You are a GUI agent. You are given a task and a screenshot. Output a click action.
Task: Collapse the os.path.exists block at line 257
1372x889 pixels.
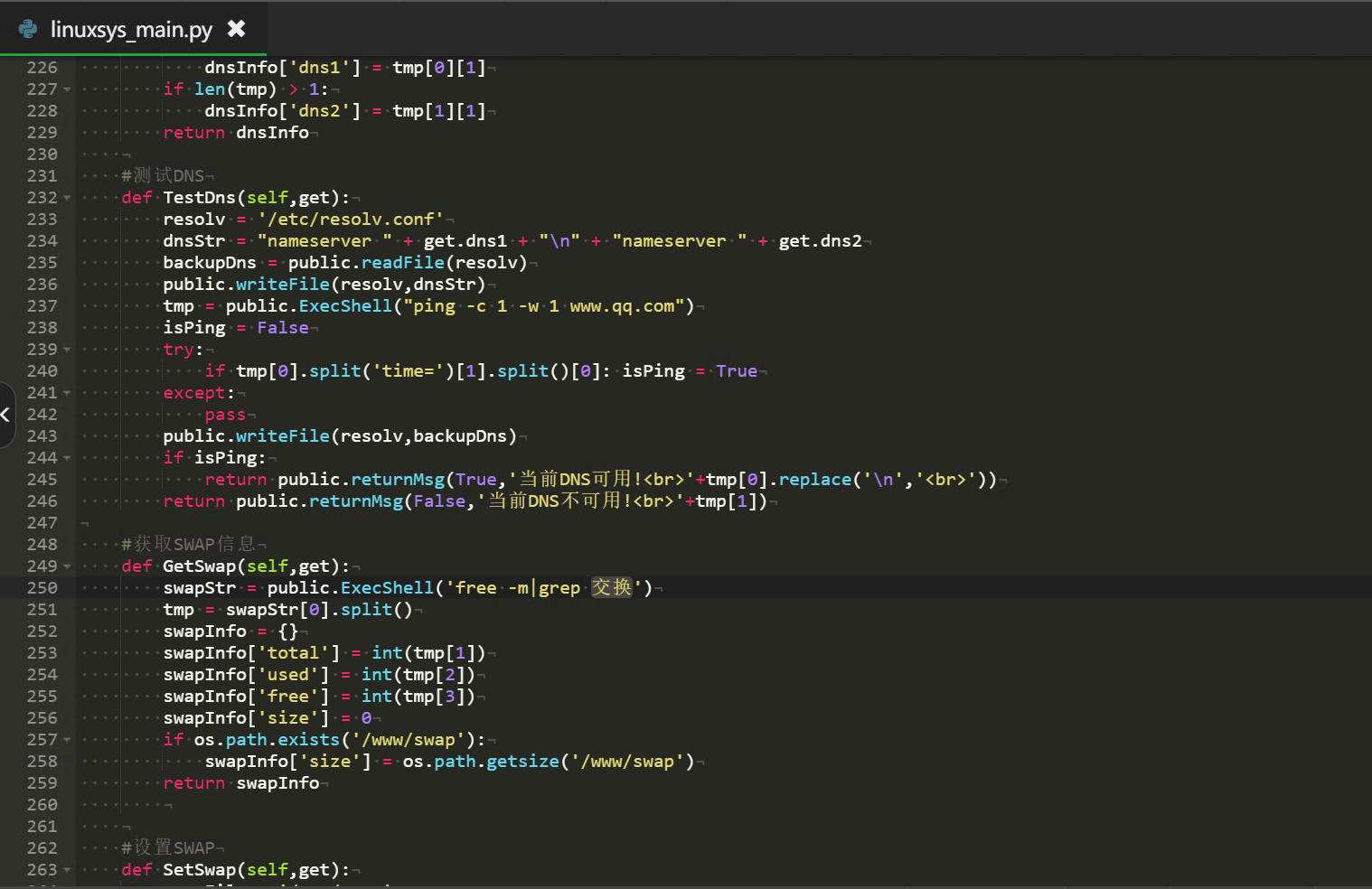(x=68, y=740)
